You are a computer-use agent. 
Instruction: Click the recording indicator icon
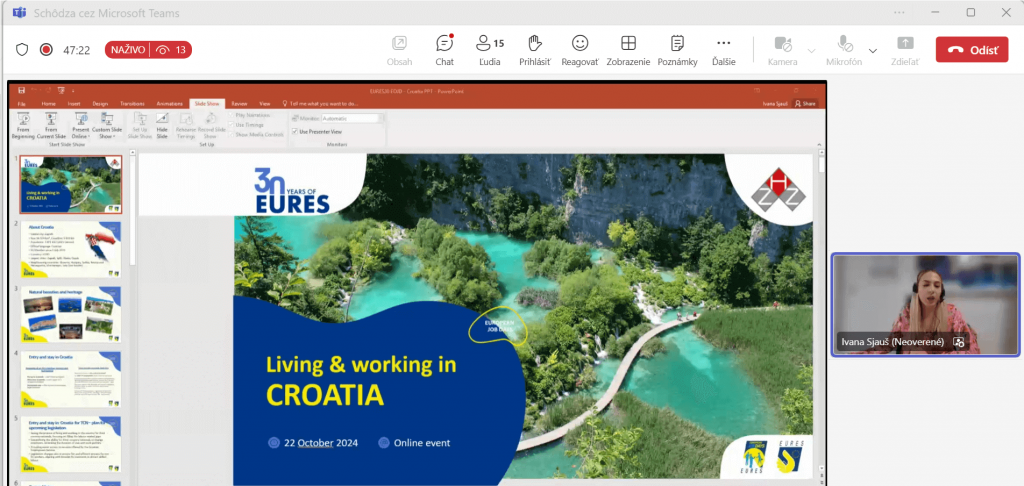(46, 49)
